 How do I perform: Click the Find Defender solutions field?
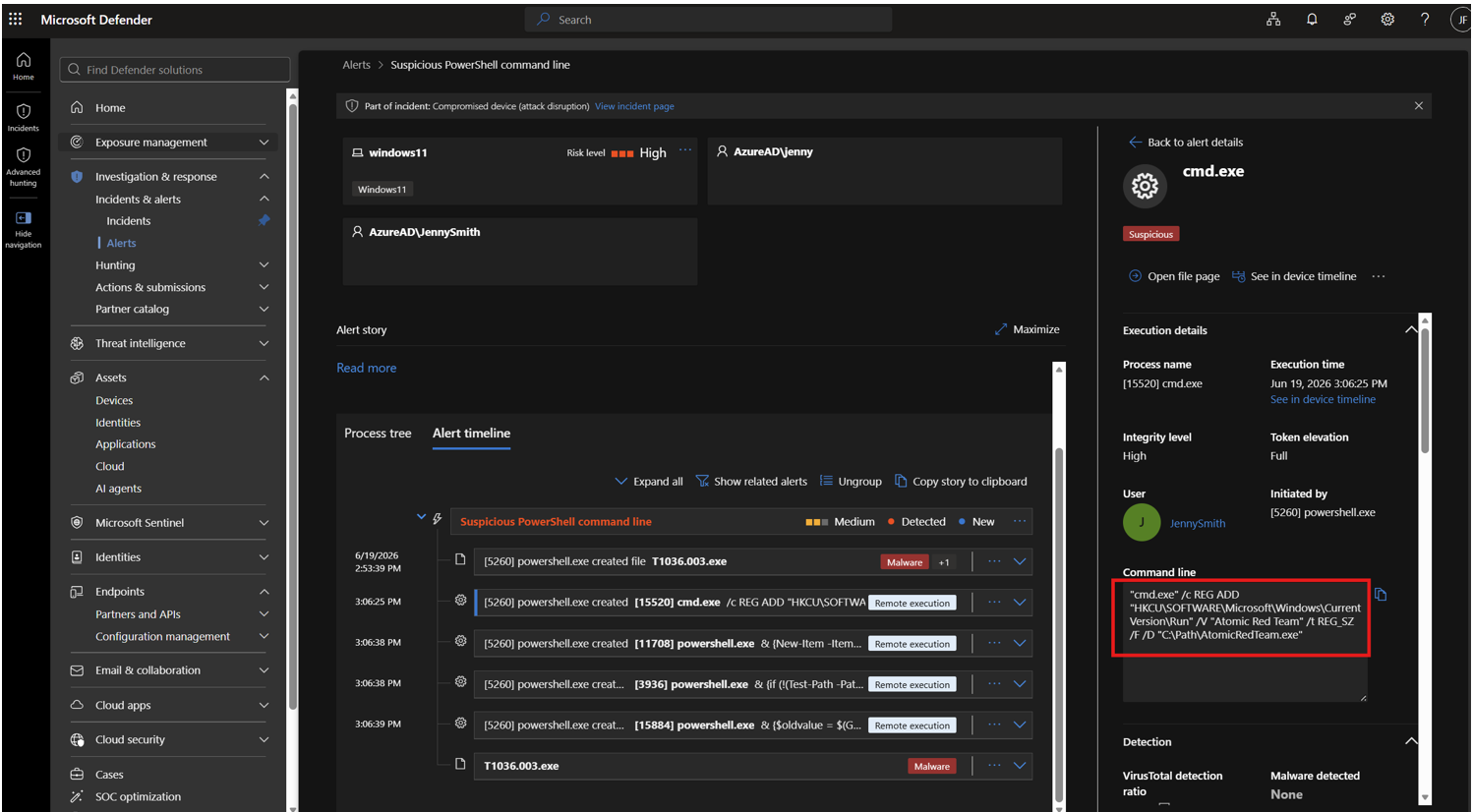tap(175, 70)
